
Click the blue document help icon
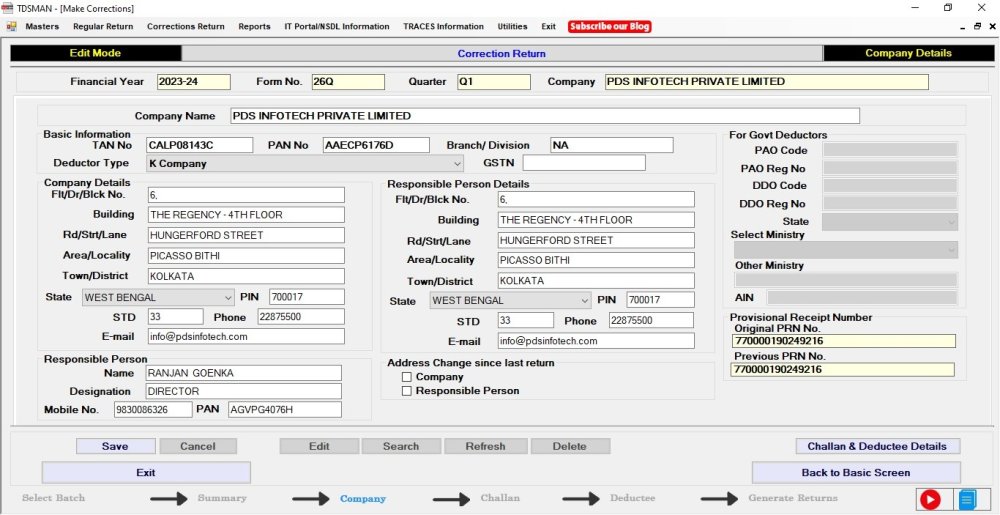point(966,499)
